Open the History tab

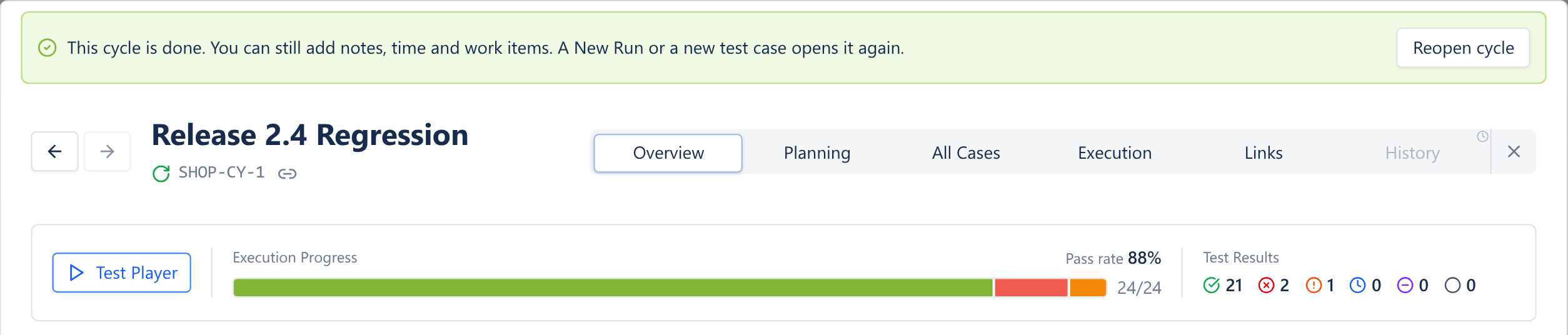(x=1412, y=153)
